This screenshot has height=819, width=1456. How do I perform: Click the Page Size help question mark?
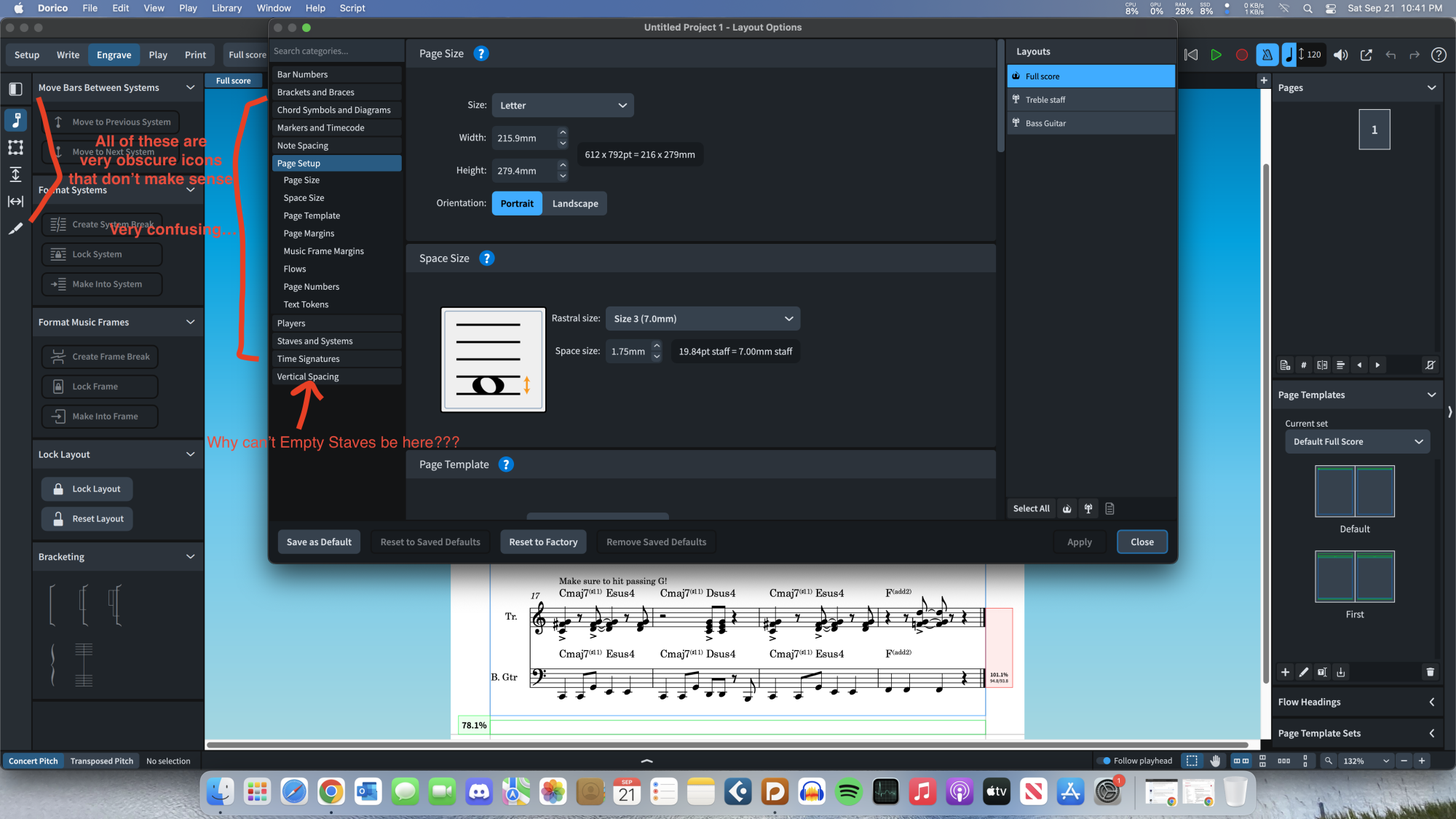coord(480,54)
